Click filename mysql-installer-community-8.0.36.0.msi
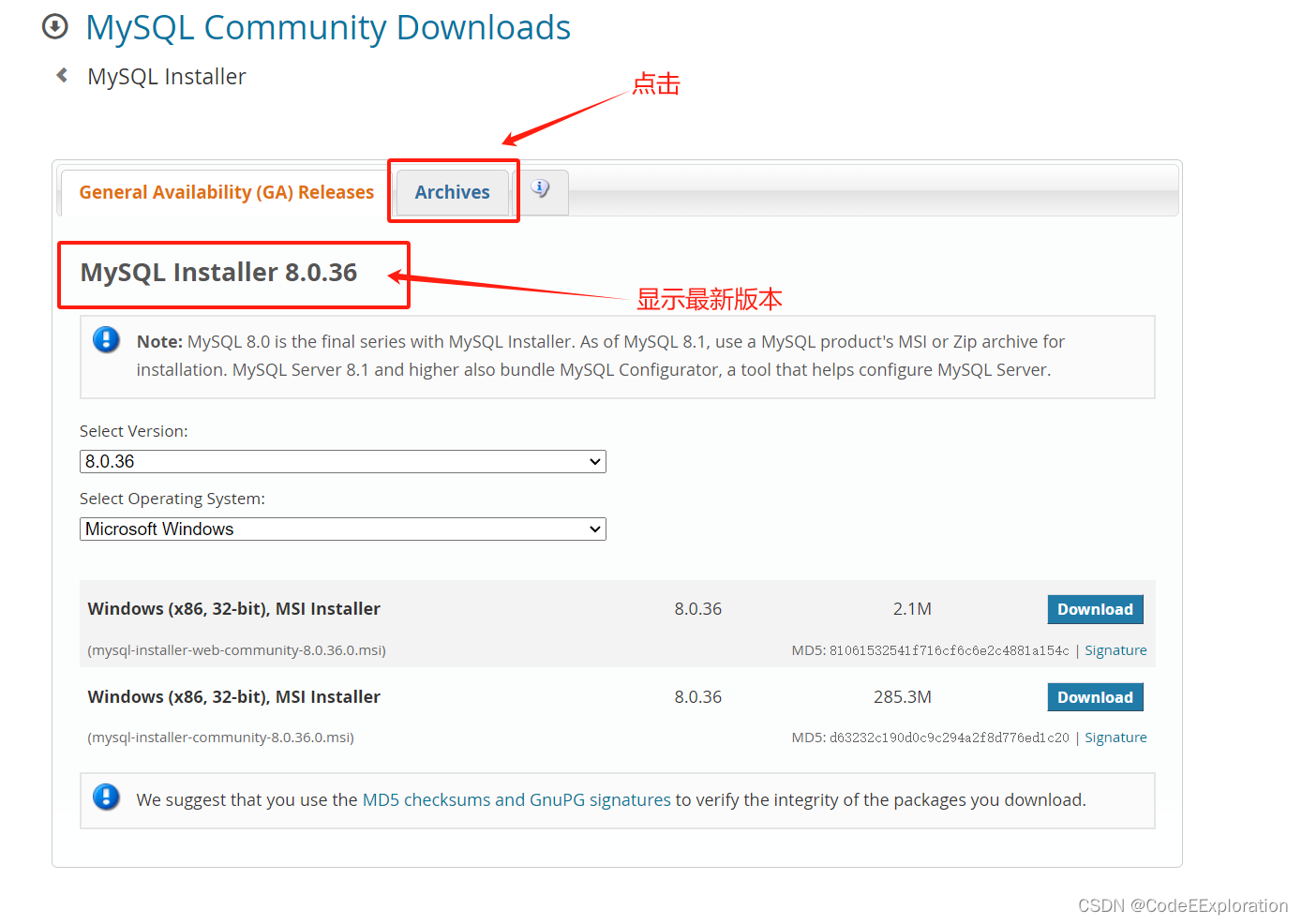Image resolution: width=1302 pixels, height=924 pixels. (220, 738)
